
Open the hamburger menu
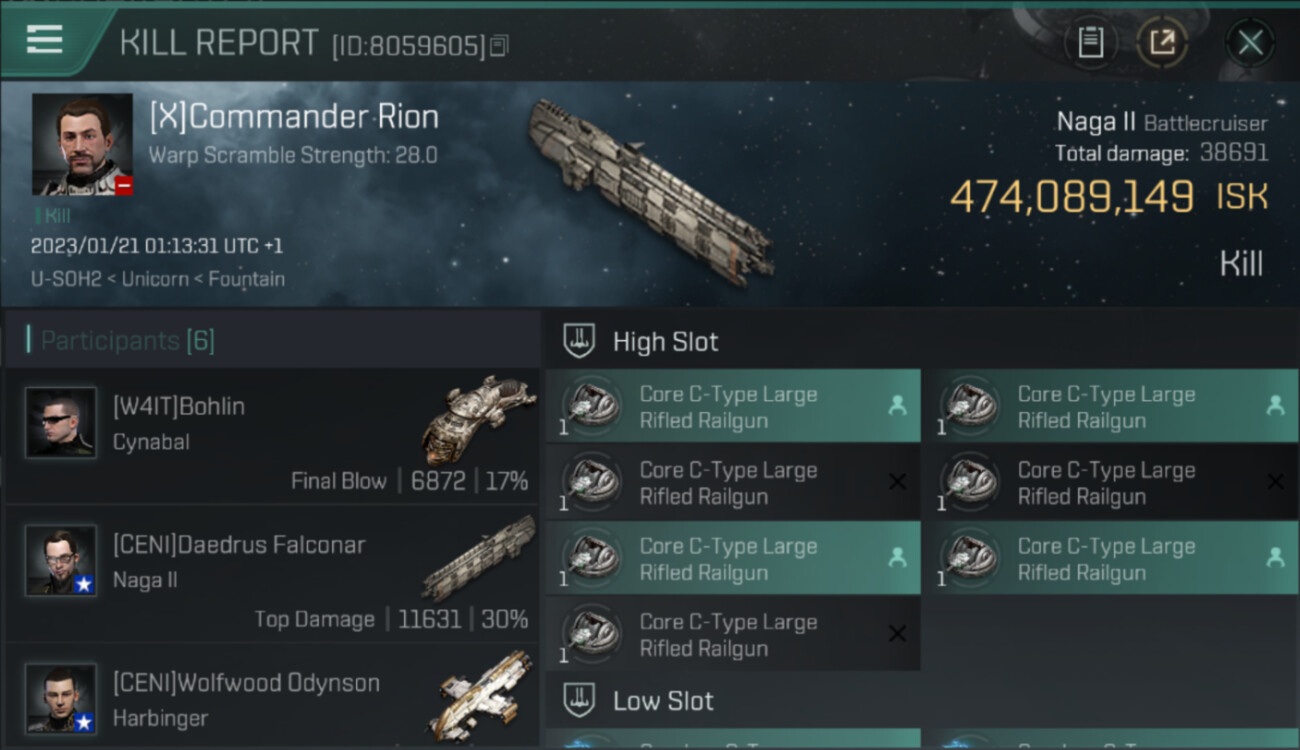tap(44, 40)
